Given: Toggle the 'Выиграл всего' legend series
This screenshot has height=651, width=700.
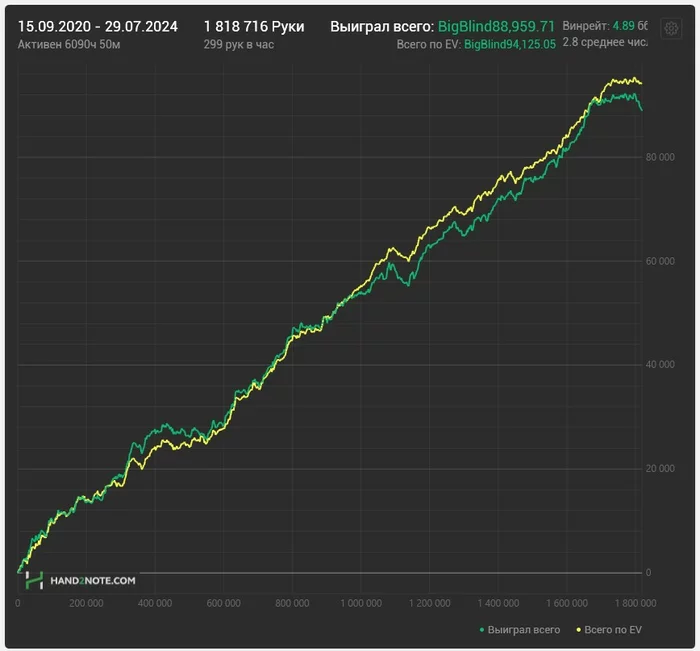Looking at the screenshot, I should tap(520, 630).
